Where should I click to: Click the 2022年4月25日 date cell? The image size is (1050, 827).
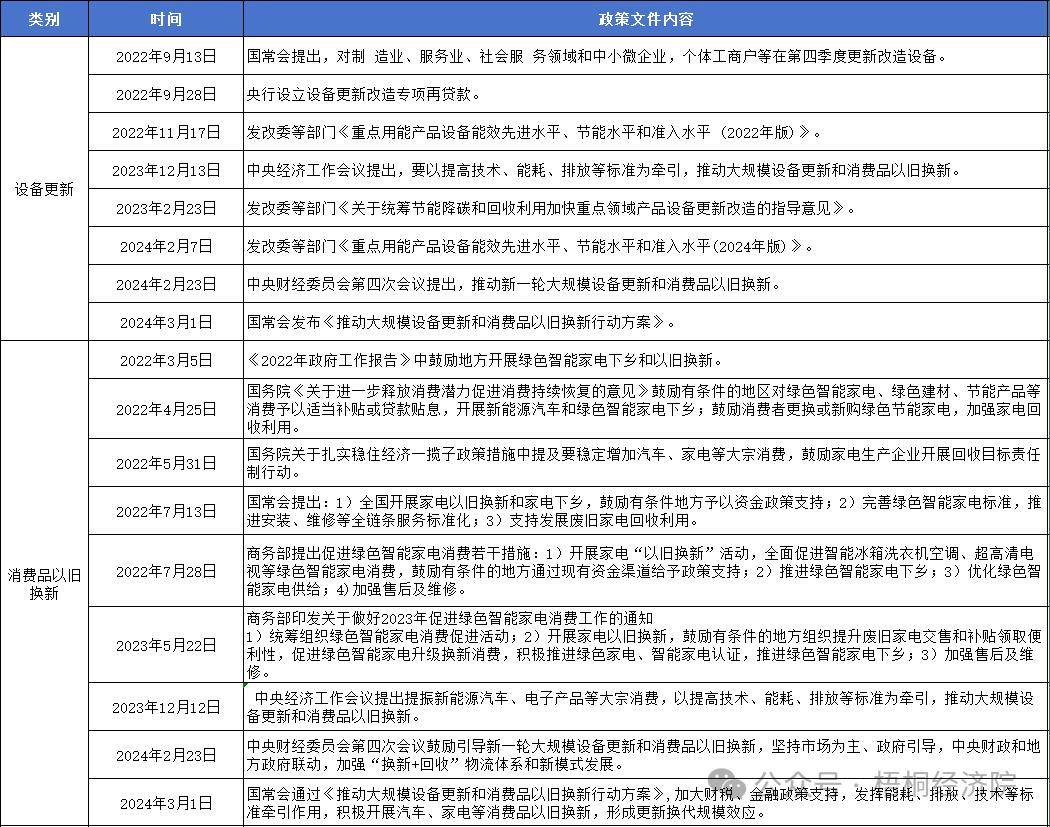point(166,409)
